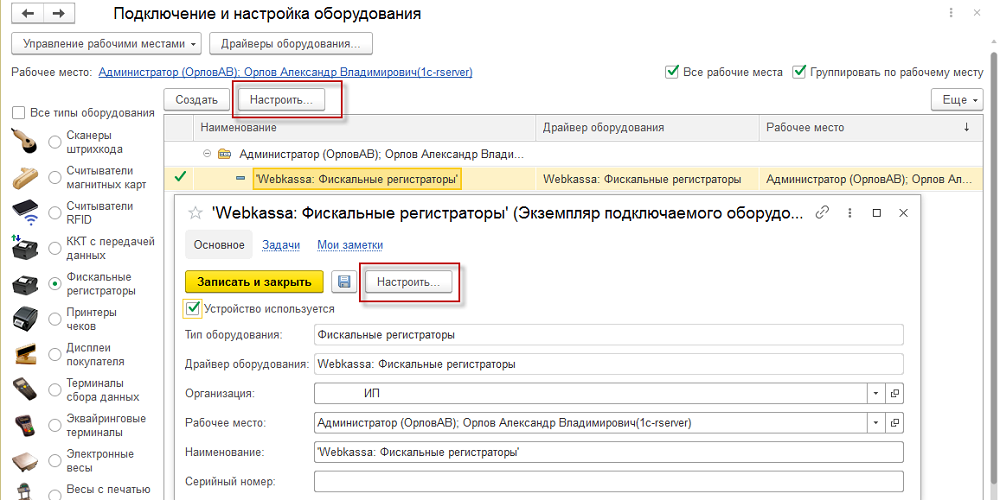1000x500 pixels.
Task: Maximize the Webkassa form window
Action: [x=876, y=213]
